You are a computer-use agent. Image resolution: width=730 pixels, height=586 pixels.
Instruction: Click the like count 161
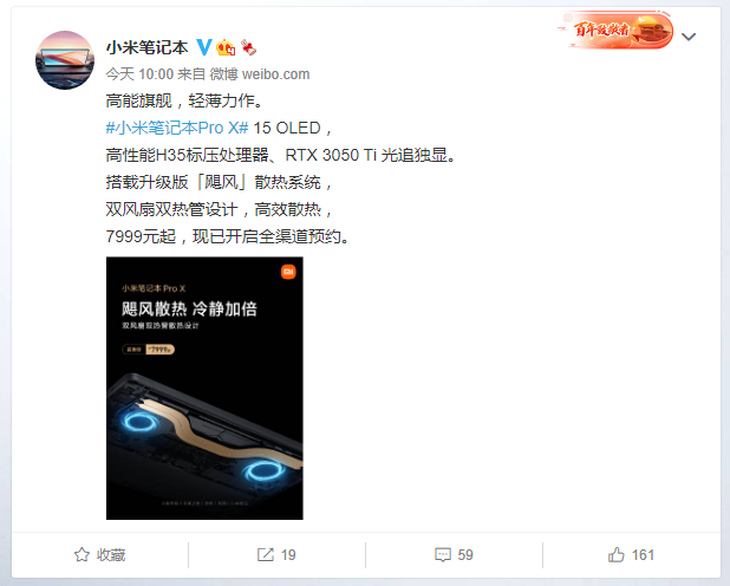tap(643, 554)
